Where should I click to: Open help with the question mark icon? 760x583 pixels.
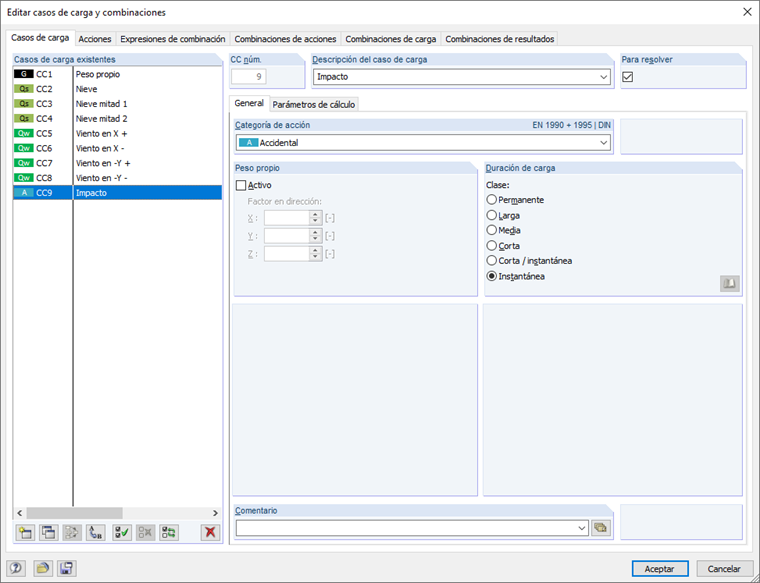[16, 568]
